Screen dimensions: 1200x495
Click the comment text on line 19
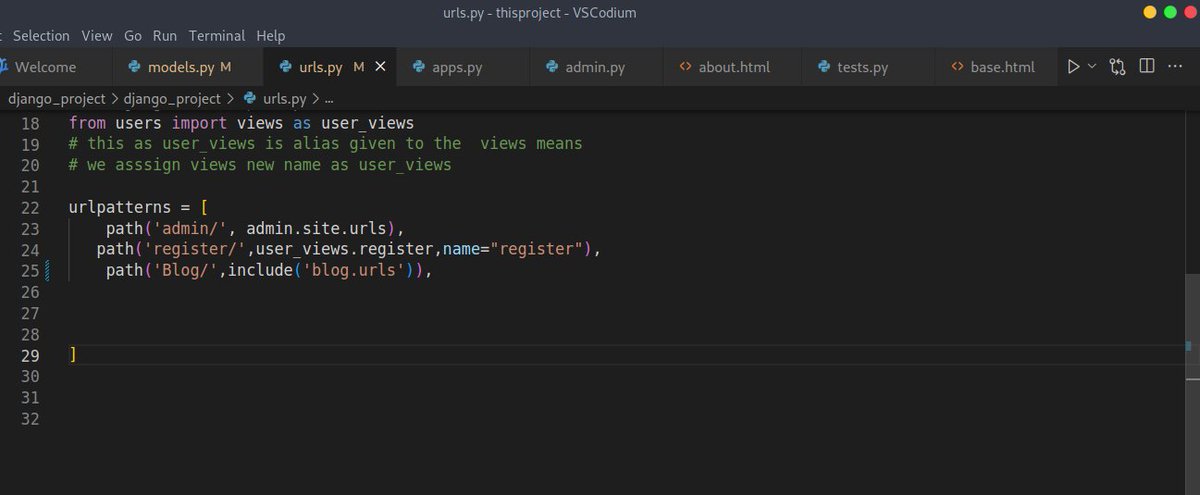(x=326, y=144)
